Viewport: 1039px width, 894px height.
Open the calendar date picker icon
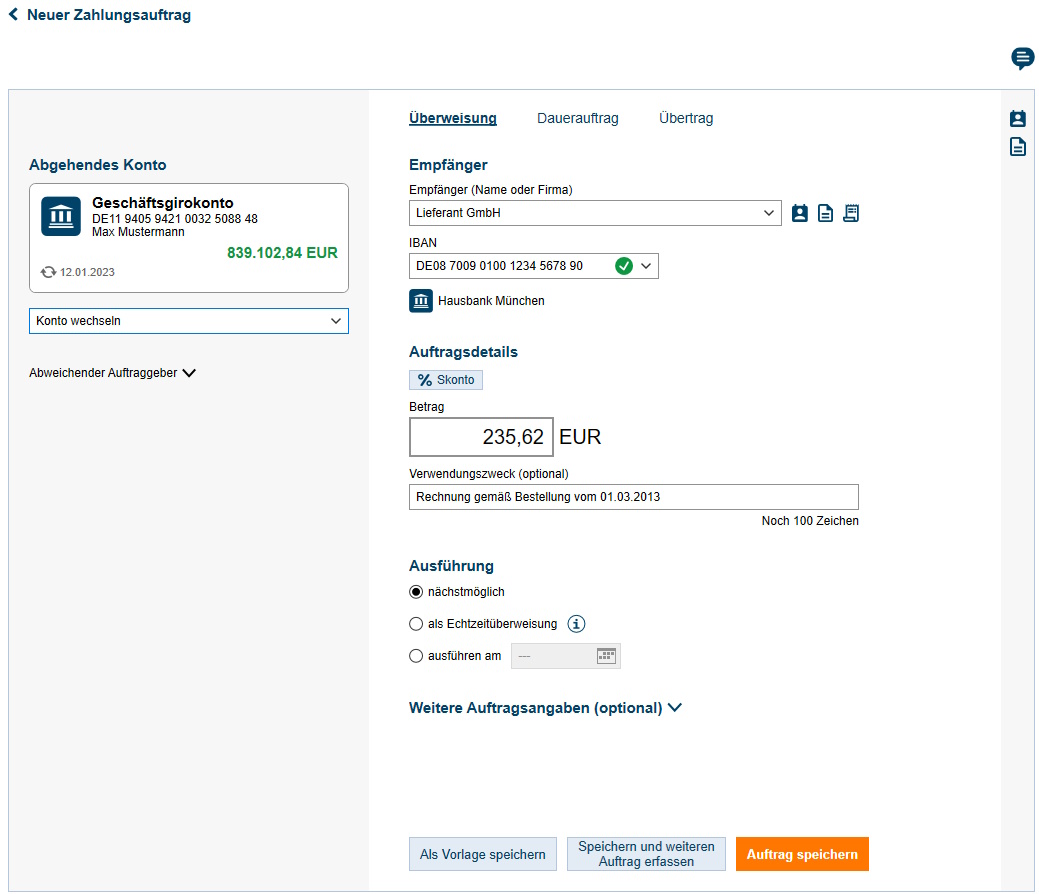pyautogui.click(x=607, y=656)
